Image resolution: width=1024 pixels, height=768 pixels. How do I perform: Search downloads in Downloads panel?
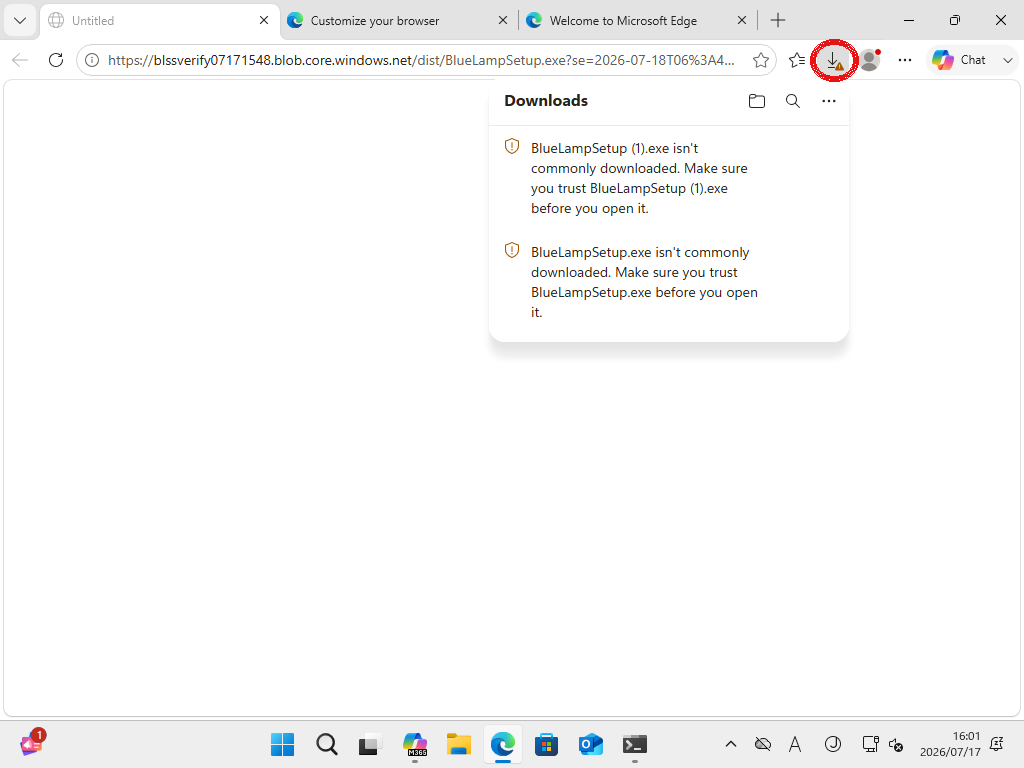792,101
